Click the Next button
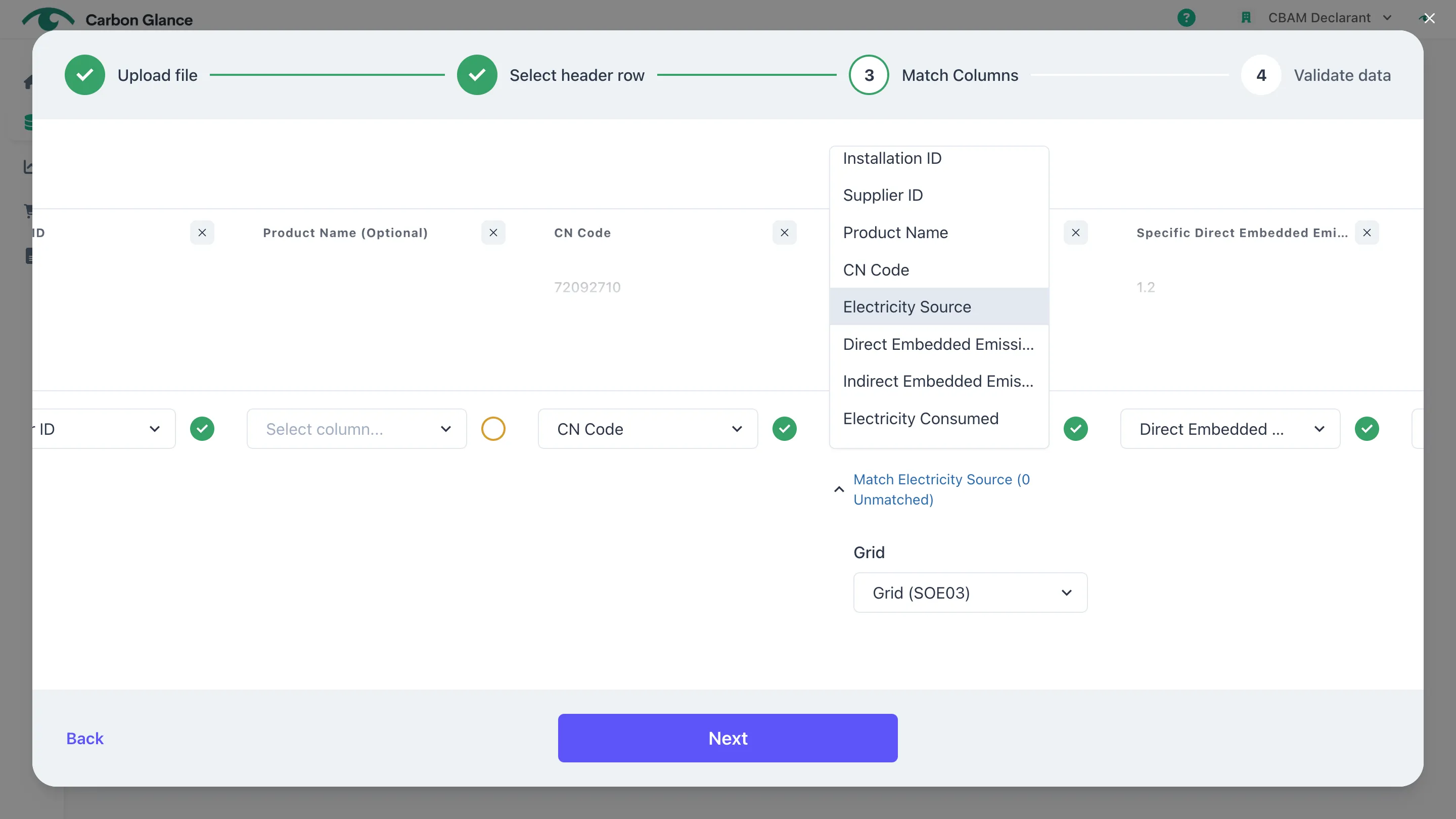Screen dimensions: 1456x819 [727, 738]
